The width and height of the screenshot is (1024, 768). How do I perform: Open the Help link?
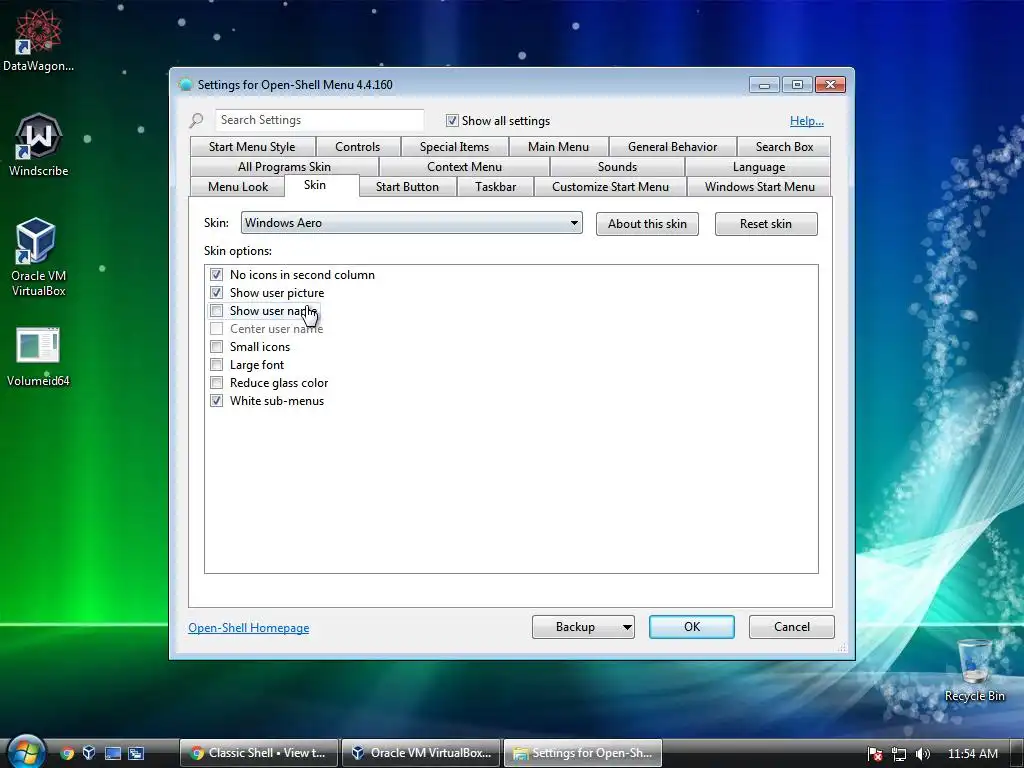click(807, 121)
